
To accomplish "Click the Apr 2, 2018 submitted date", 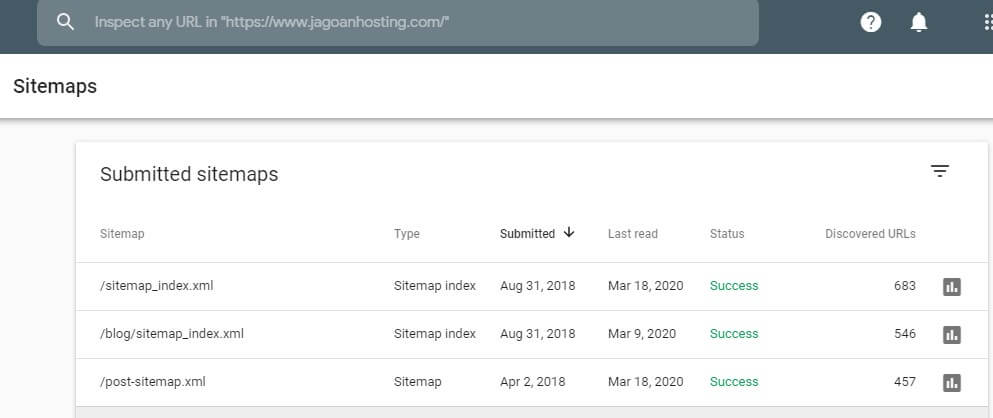I will [533, 382].
